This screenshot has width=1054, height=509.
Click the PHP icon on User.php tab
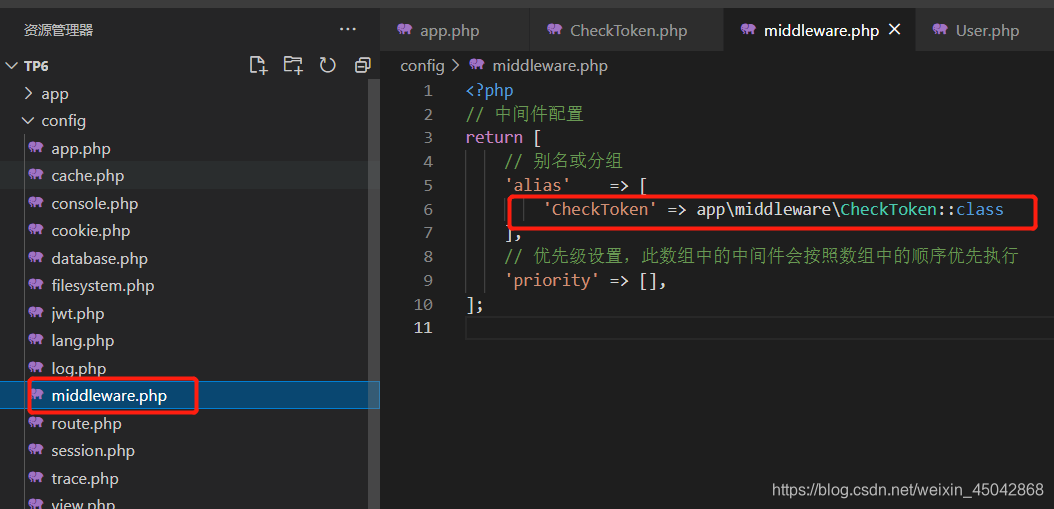938,30
